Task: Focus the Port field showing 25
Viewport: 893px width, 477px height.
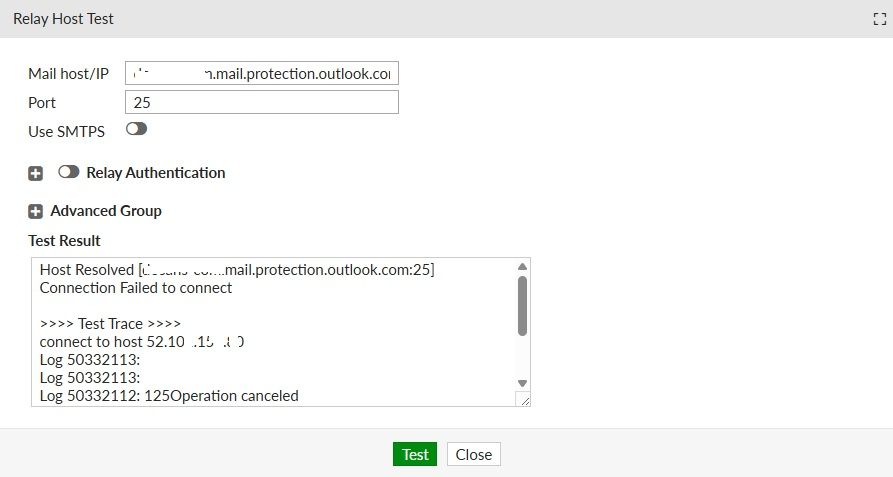Action: [262, 102]
